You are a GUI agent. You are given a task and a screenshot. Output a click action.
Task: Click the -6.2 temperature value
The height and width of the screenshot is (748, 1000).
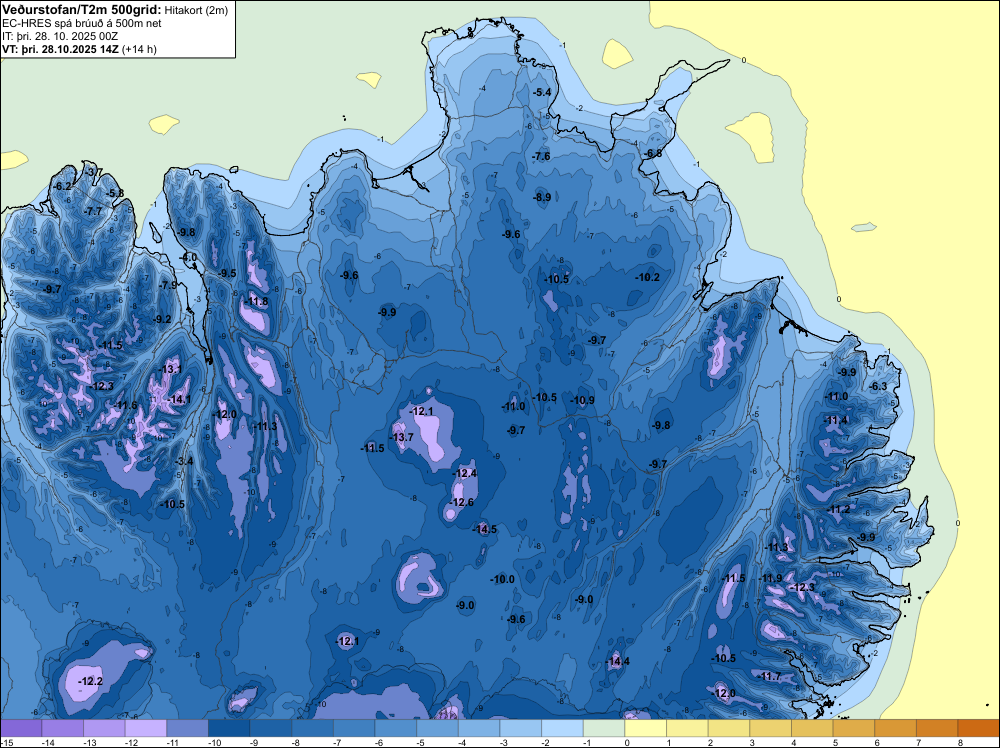63,186
